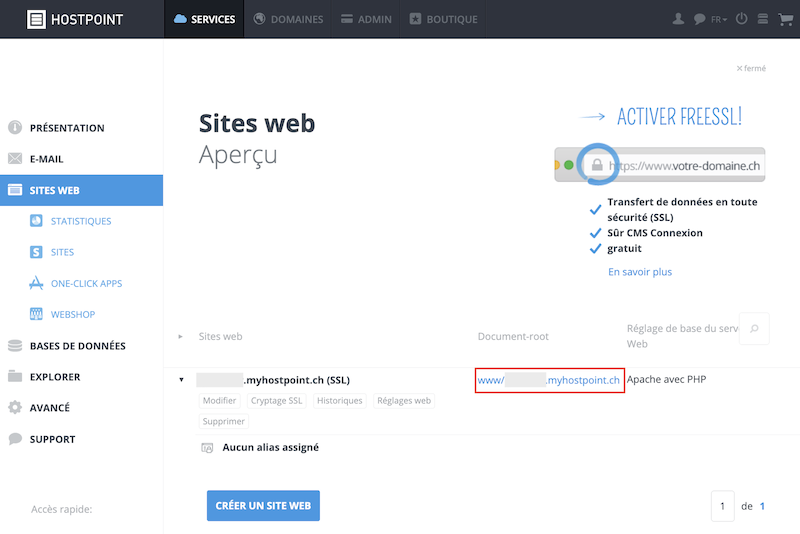Select Sites Web in the sidebar
This screenshot has width=800, height=534.
tap(82, 190)
